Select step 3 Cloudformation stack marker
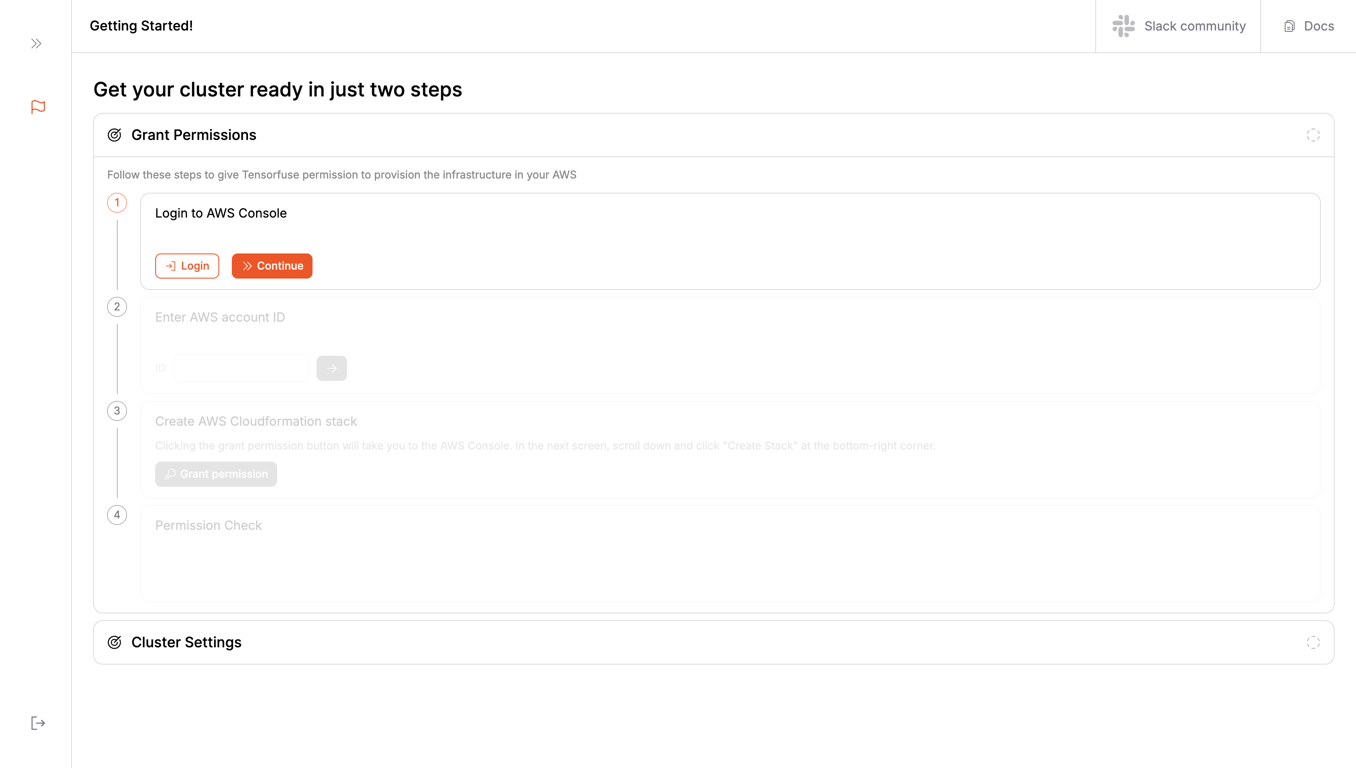Image resolution: width=1356 pixels, height=768 pixels. [117, 411]
